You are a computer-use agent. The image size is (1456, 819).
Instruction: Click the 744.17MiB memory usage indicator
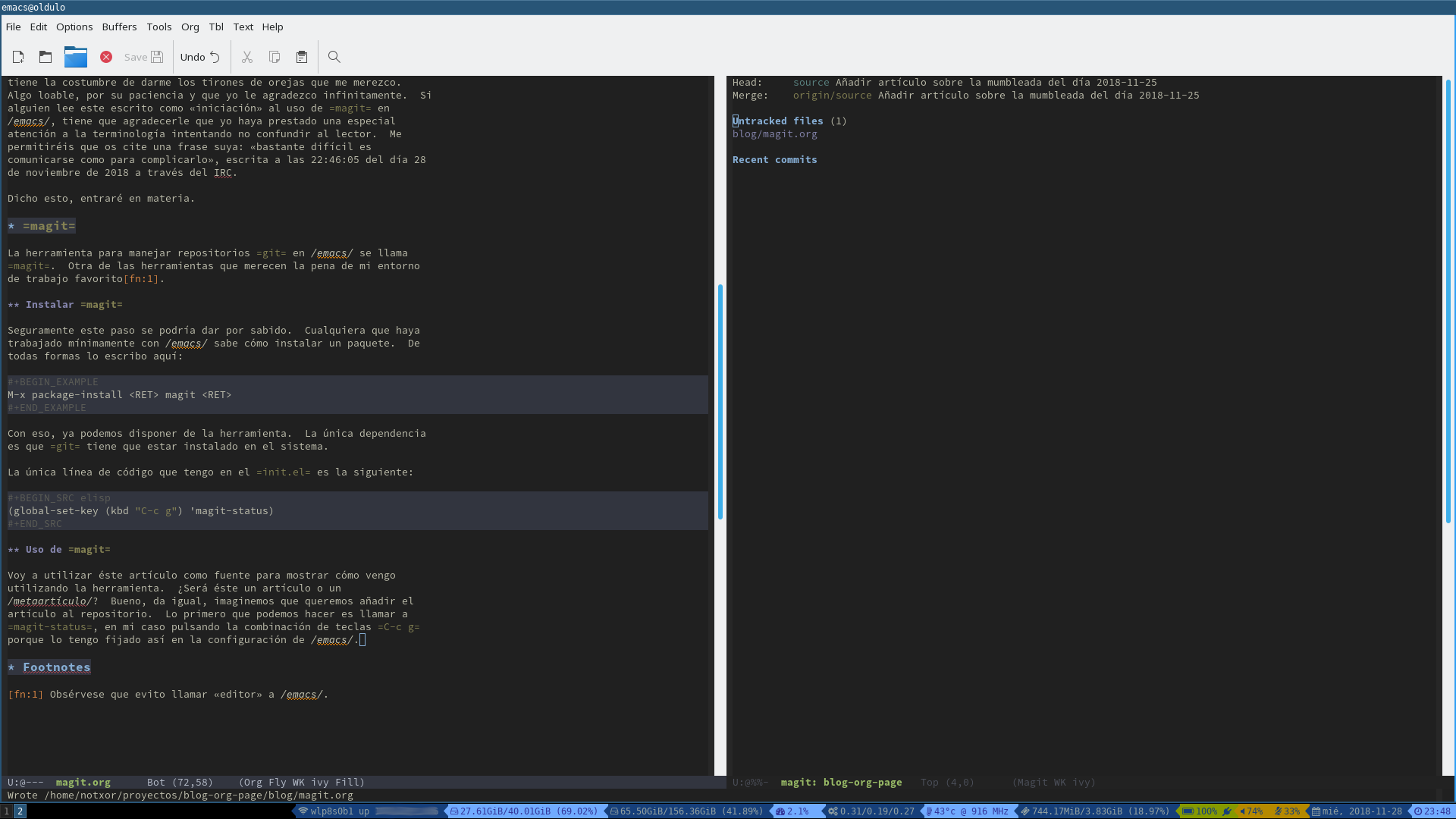[1095, 811]
